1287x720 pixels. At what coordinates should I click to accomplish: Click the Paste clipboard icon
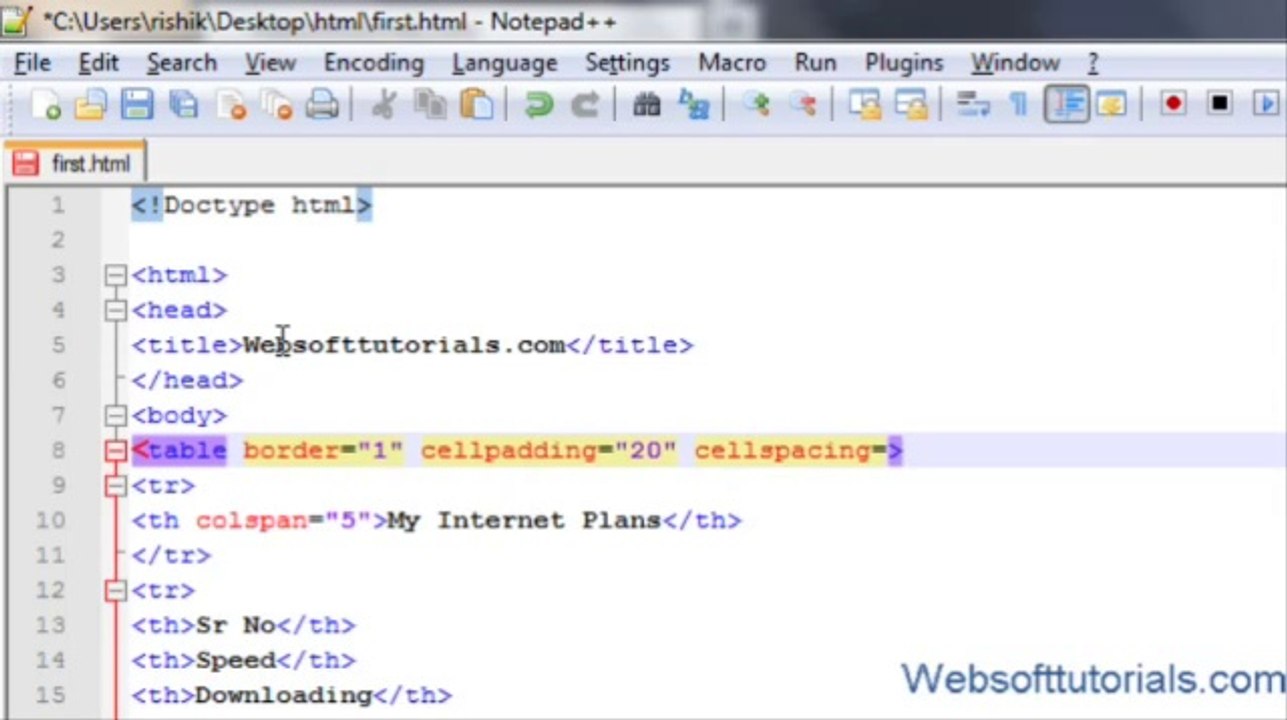(x=477, y=104)
